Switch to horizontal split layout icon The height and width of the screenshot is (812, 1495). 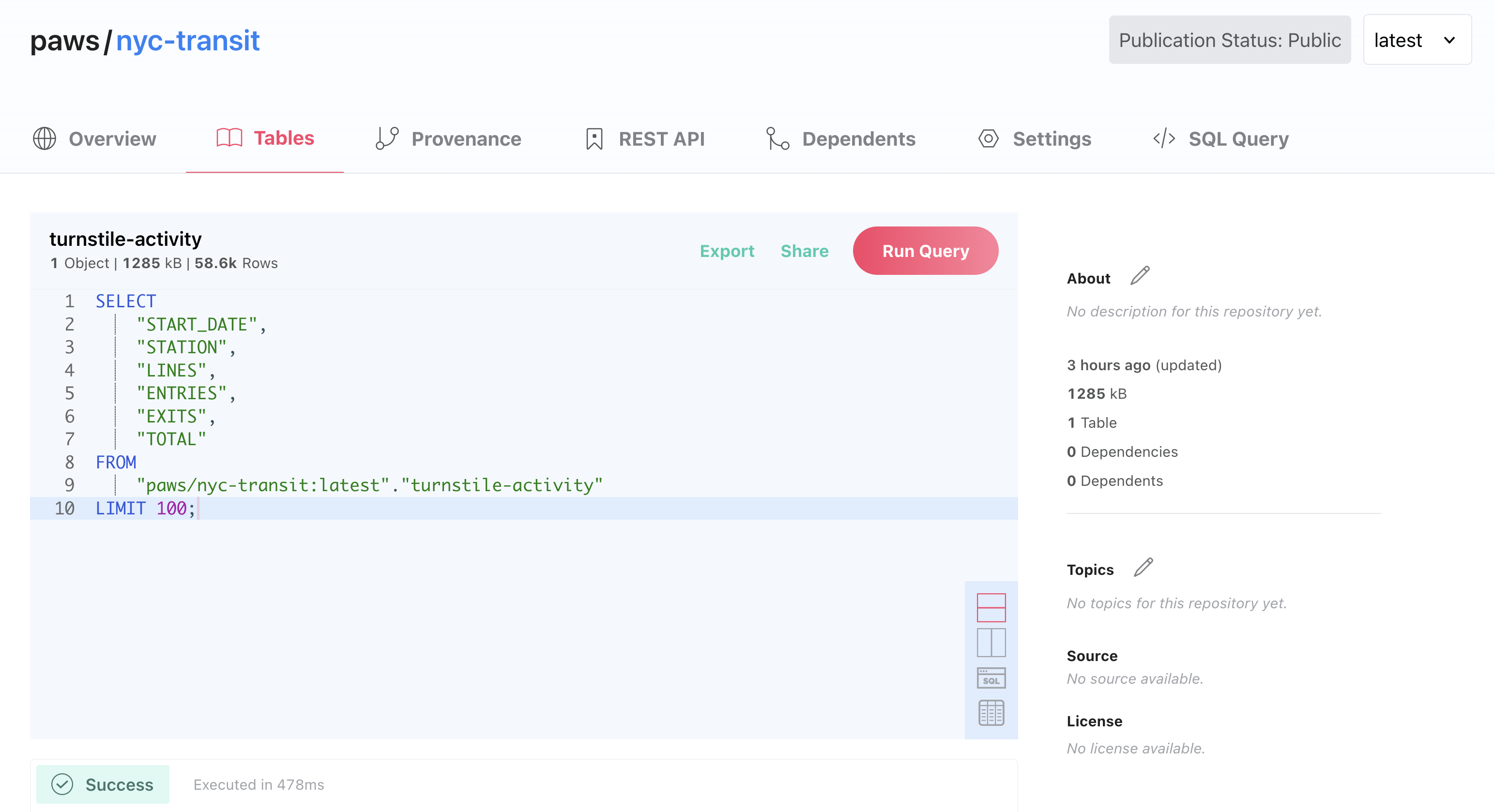point(991,607)
